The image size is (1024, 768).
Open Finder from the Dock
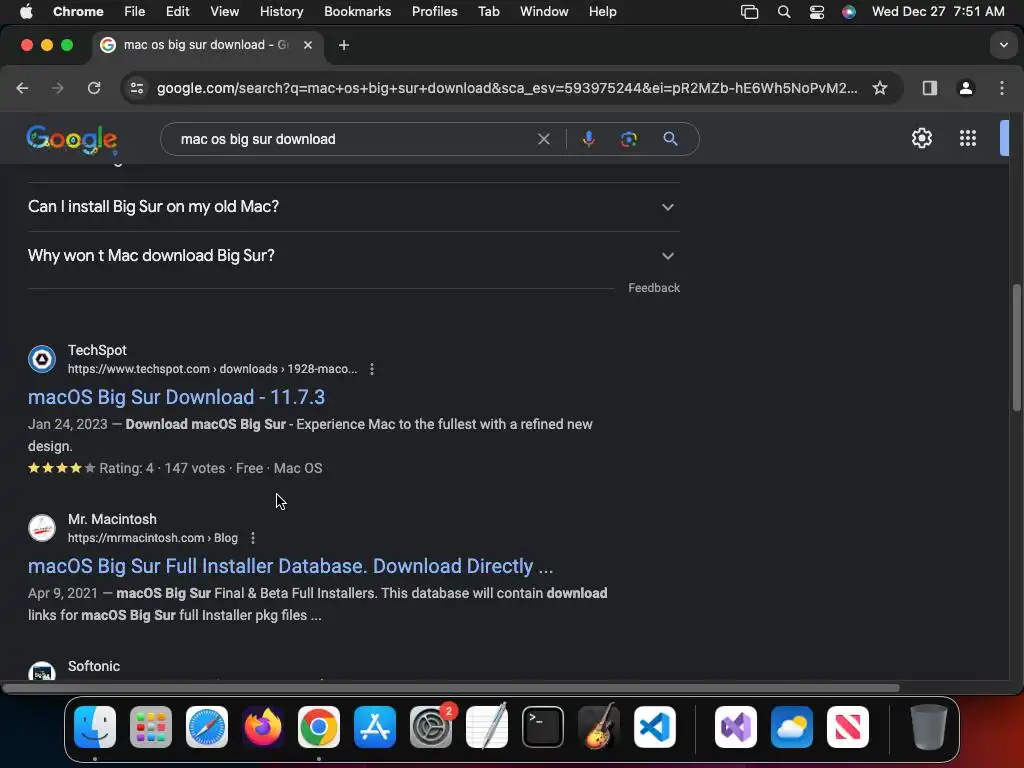pyautogui.click(x=95, y=727)
